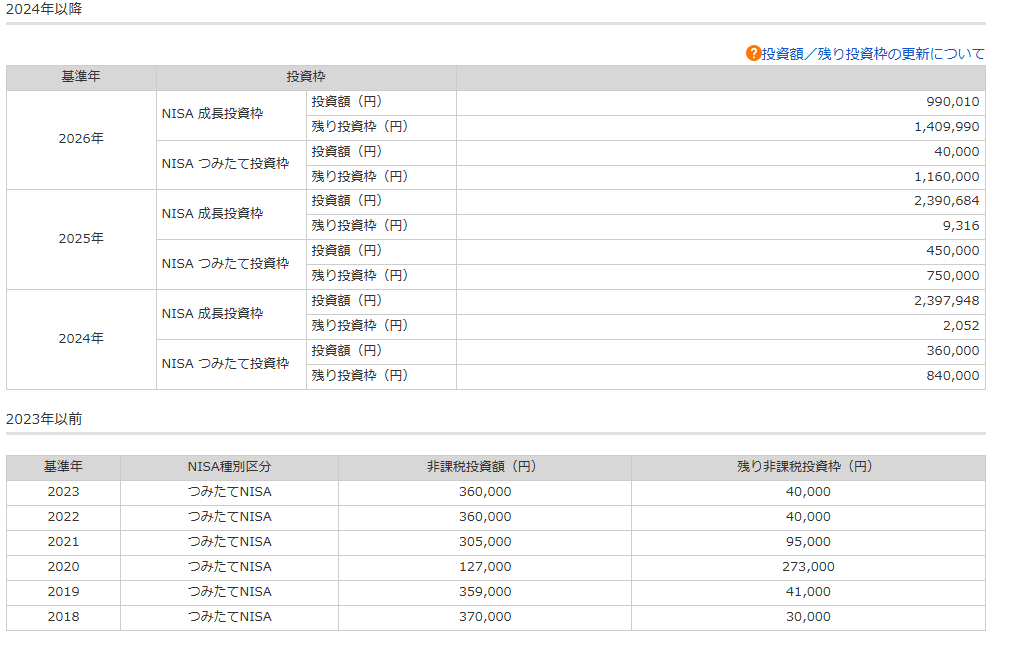Click the 残り非課税投資枠（円） column header
The width and height of the screenshot is (1012, 648).
pyautogui.click(x=807, y=467)
